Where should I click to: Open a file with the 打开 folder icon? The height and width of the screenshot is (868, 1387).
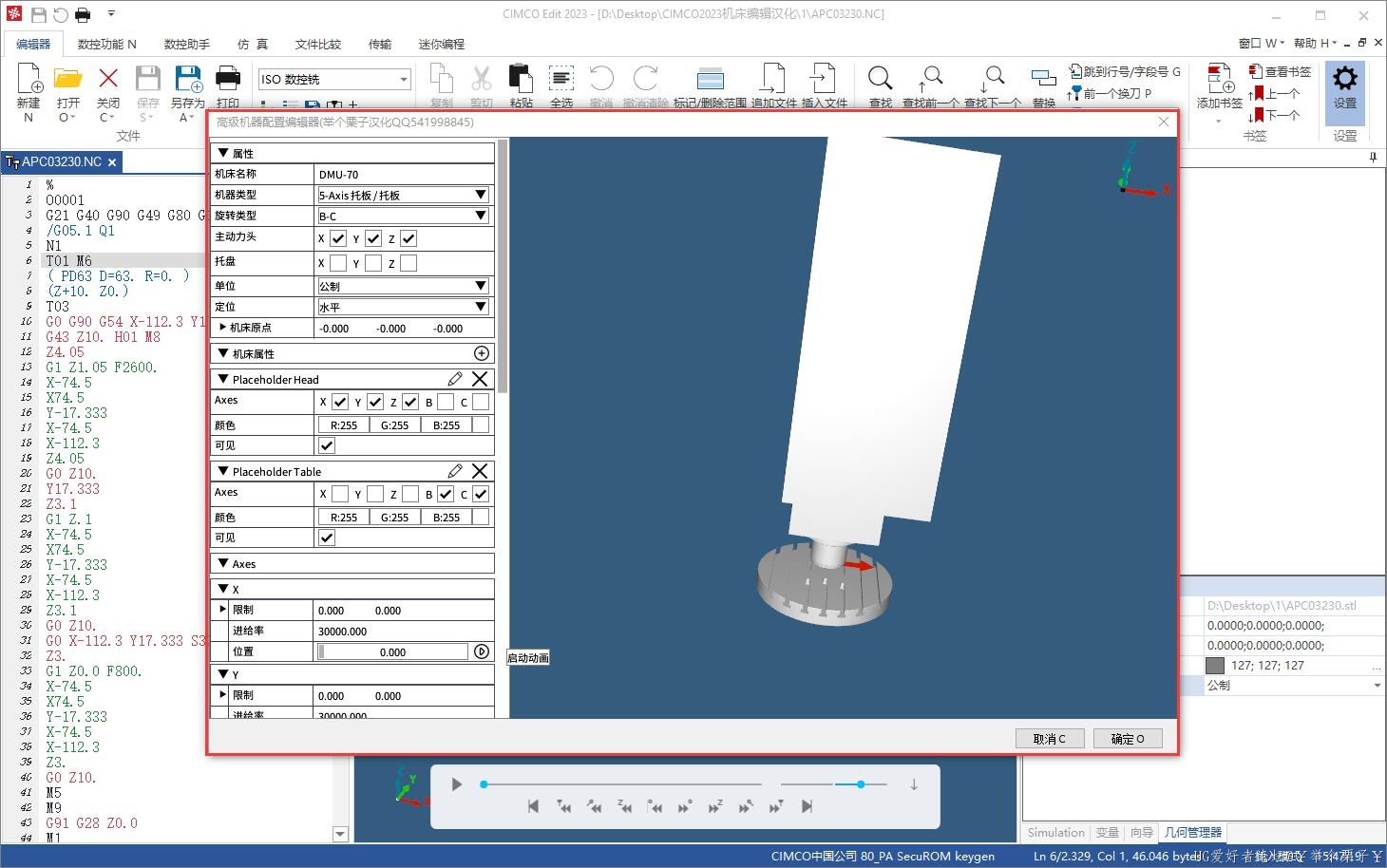(x=67, y=81)
